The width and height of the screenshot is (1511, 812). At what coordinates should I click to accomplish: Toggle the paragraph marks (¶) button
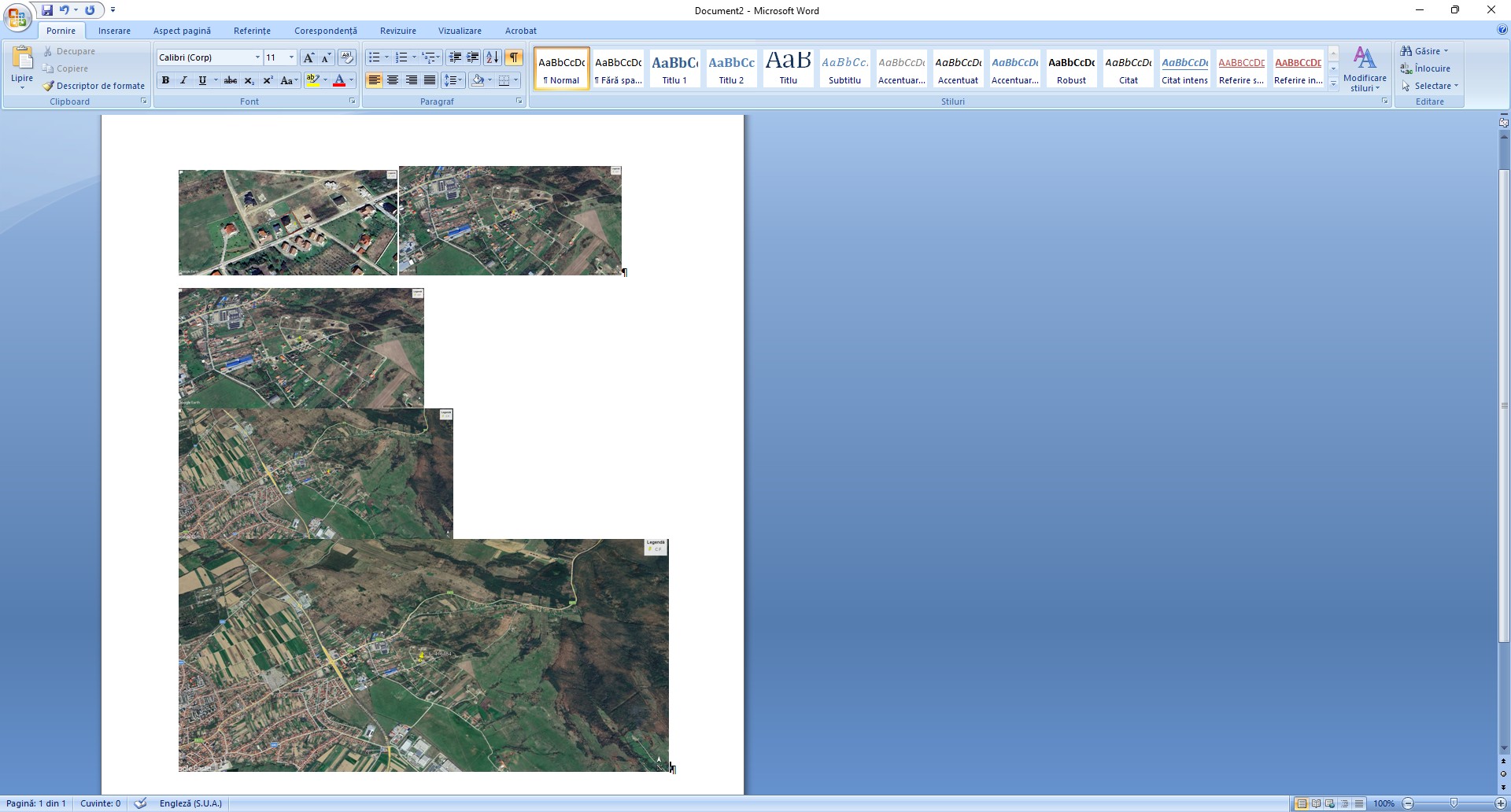[513, 57]
